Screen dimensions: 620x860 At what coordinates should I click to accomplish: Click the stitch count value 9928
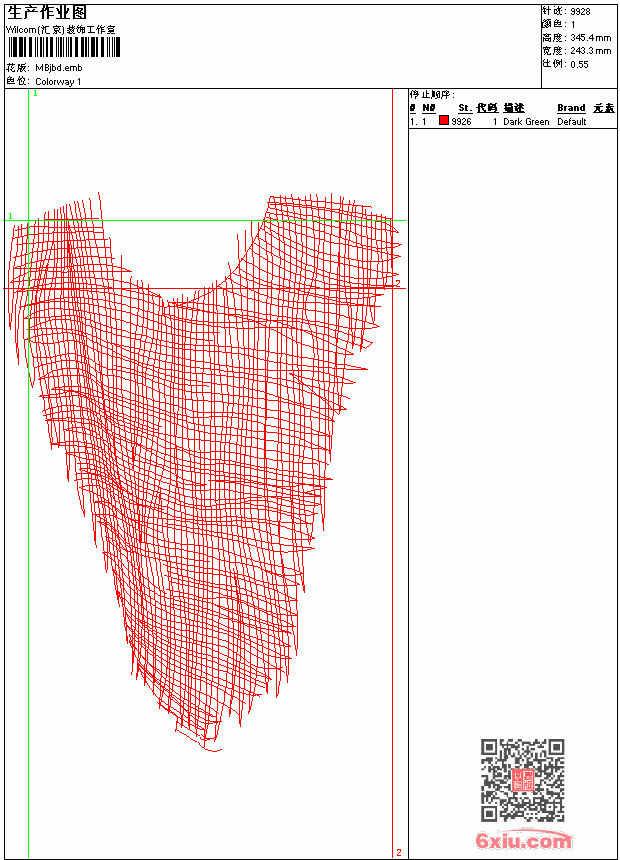point(580,12)
